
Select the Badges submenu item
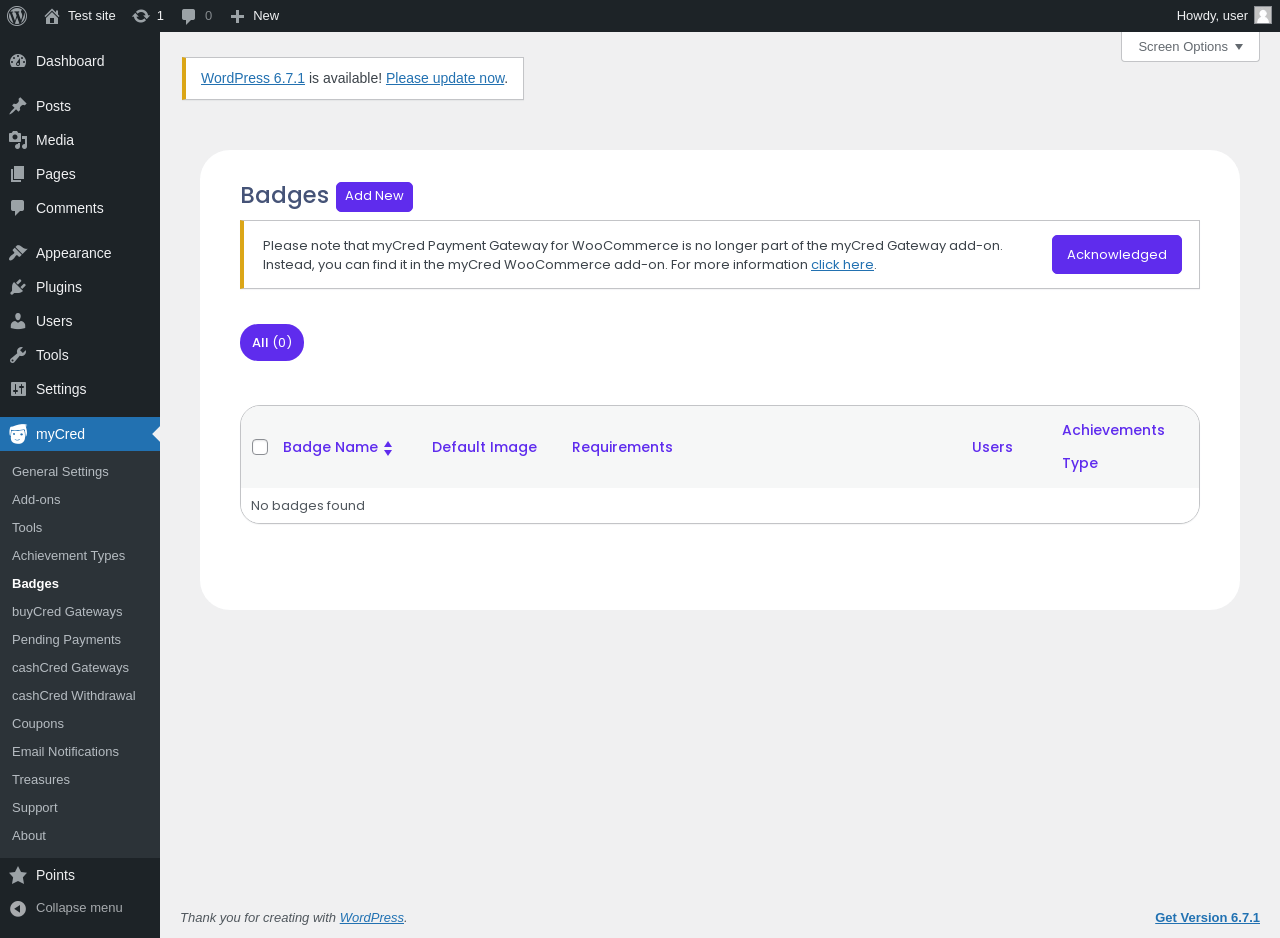(x=35, y=583)
